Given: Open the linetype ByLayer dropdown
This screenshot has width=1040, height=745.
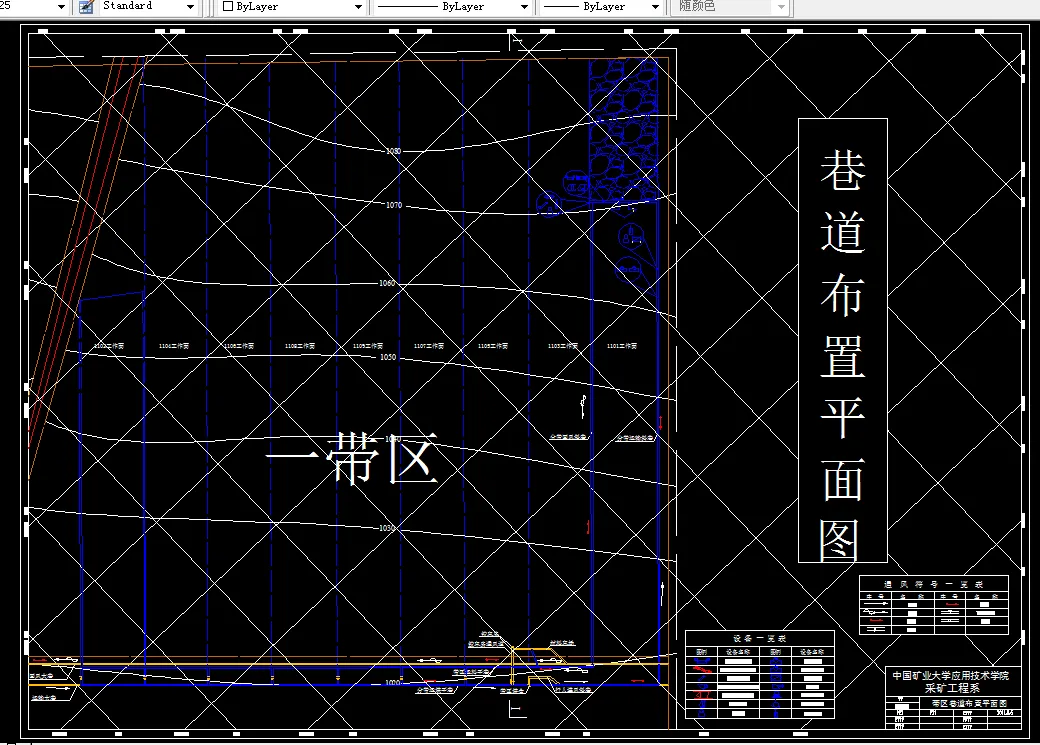Looking at the screenshot, I should (524, 6).
